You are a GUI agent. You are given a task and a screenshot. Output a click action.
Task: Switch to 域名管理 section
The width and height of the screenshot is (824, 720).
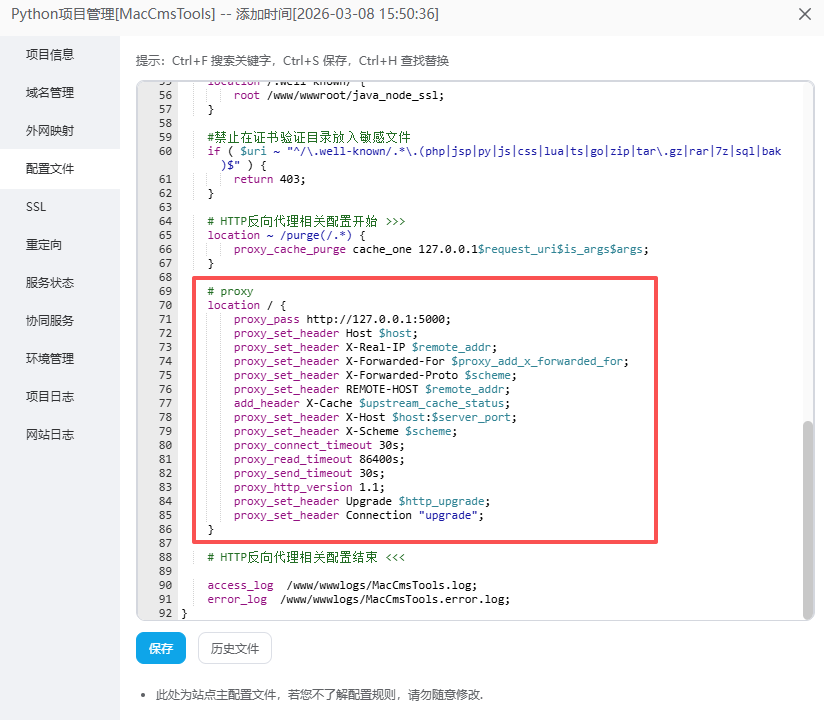coord(50,93)
